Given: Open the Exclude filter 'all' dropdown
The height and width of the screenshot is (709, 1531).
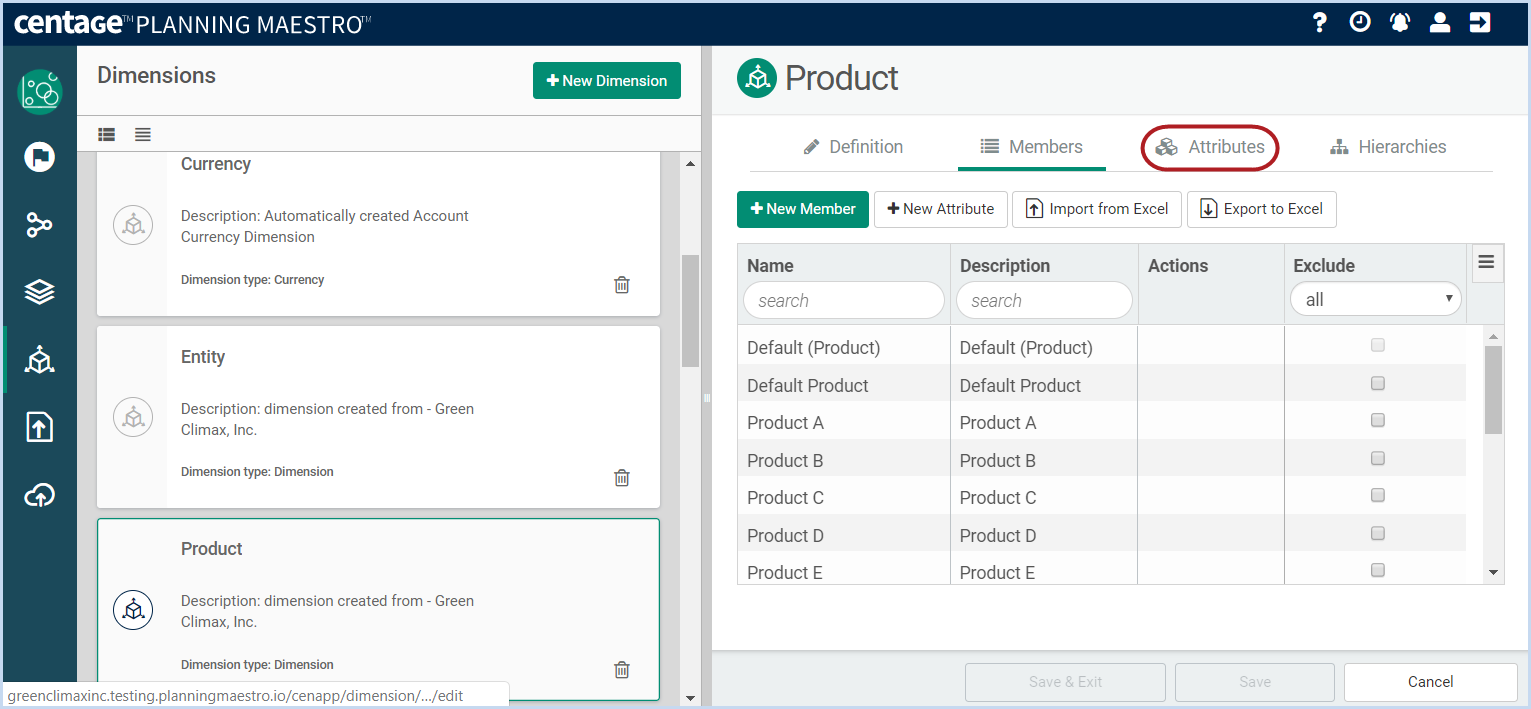Looking at the screenshot, I should [x=1376, y=299].
